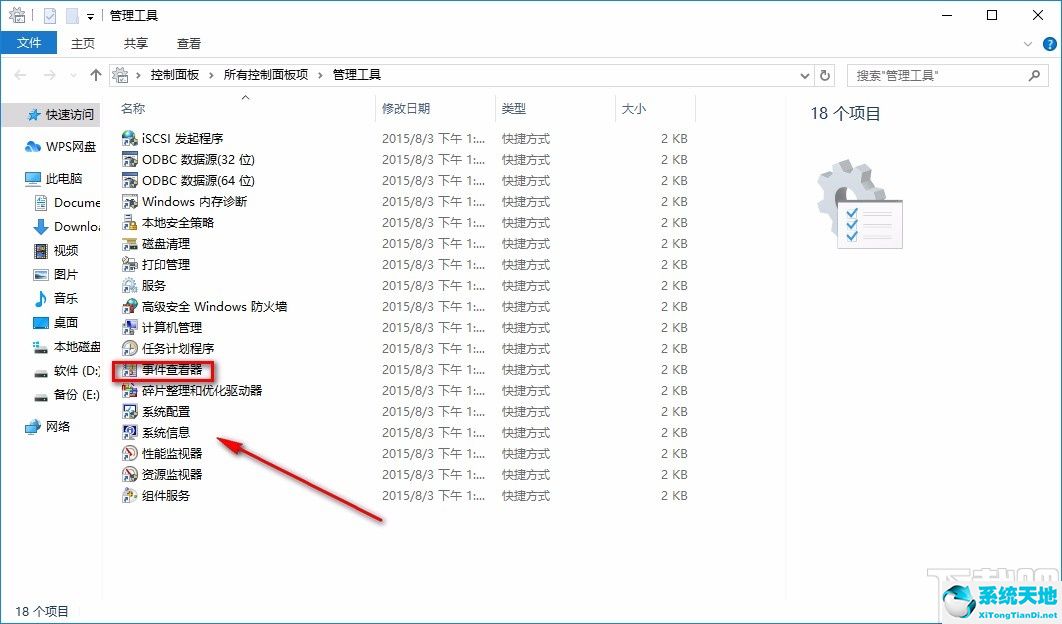Screen dimensions: 1062x624
Task: Click the 服务 gear icon
Action: click(x=129, y=285)
